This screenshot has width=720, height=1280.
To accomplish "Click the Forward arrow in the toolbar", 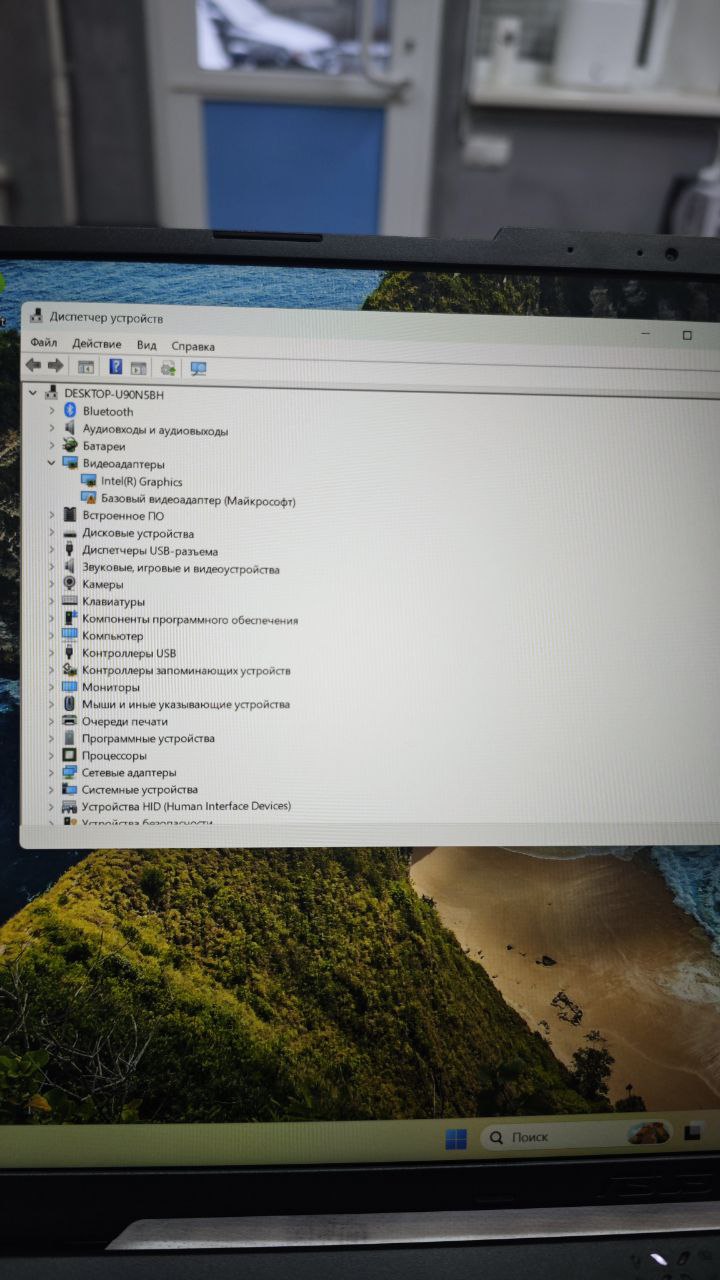I will [x=55, y=367].
